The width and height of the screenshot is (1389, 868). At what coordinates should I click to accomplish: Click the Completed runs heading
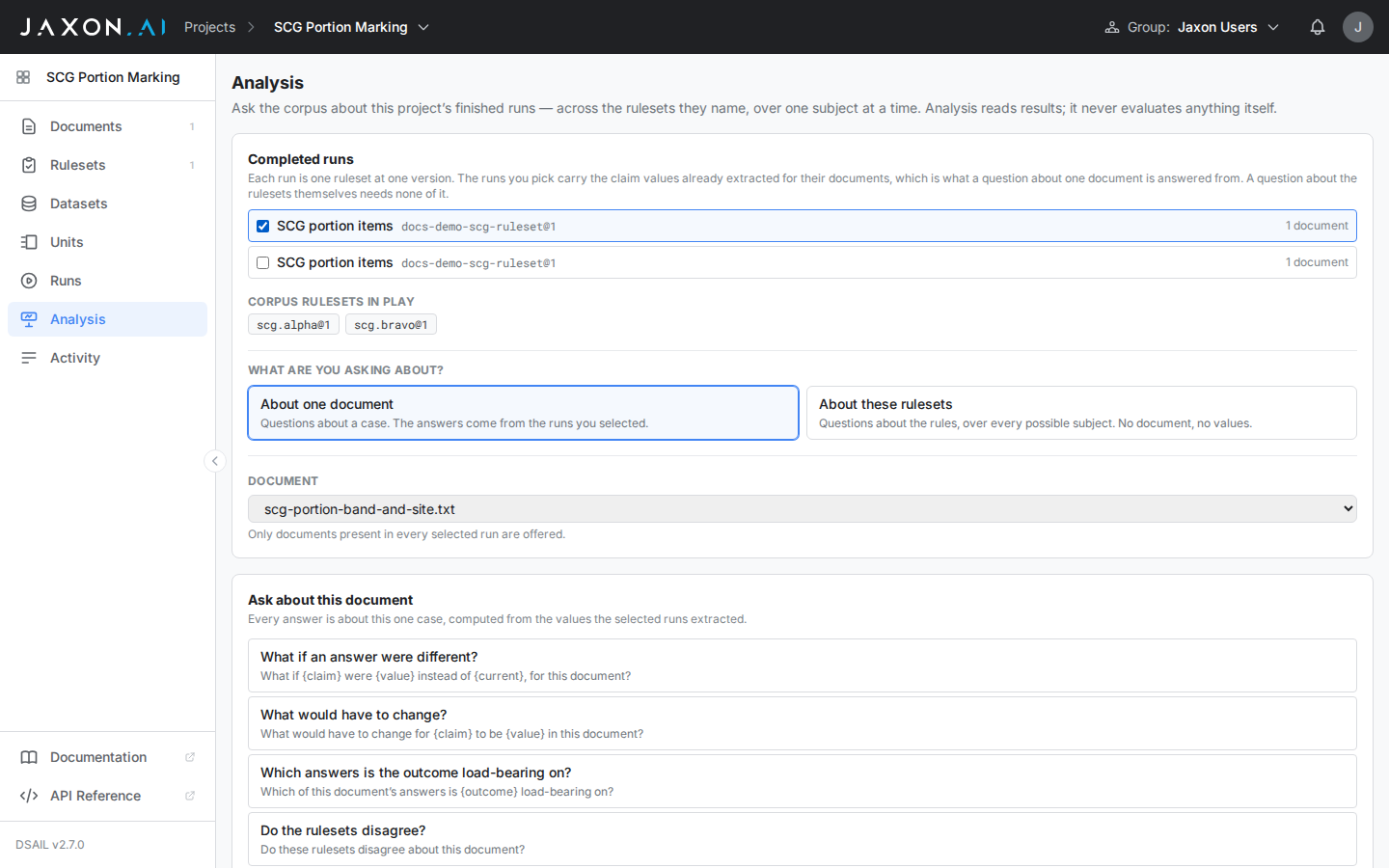[301, 159]
